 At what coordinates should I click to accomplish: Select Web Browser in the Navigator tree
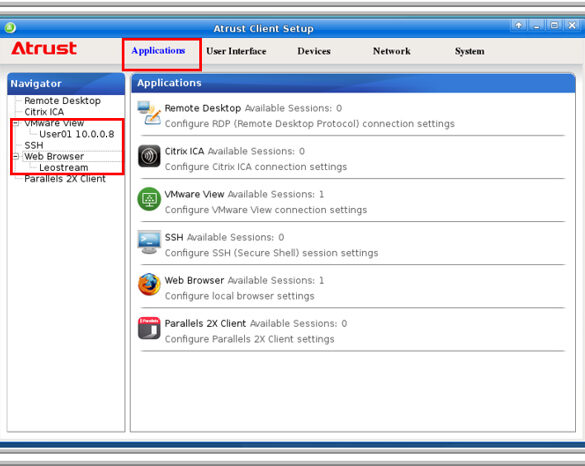click(x=54, y=156)
